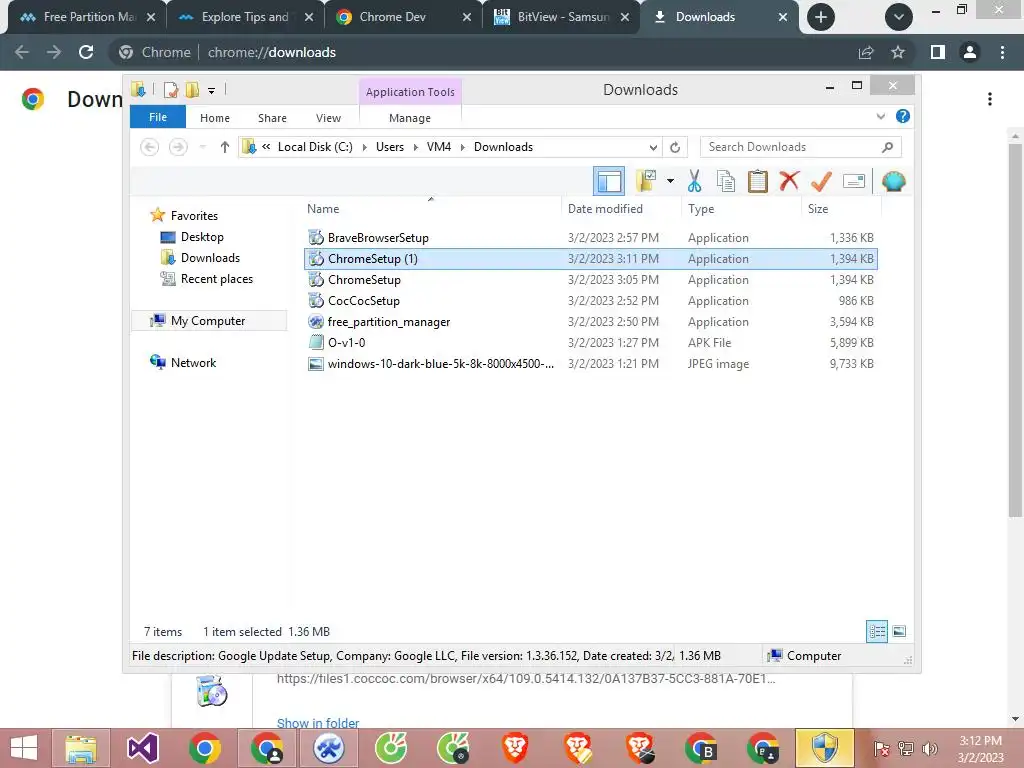The image size is (1024, 768).
Task: Click the magnifier in Search Downloads box
Action: click(887, 147)
